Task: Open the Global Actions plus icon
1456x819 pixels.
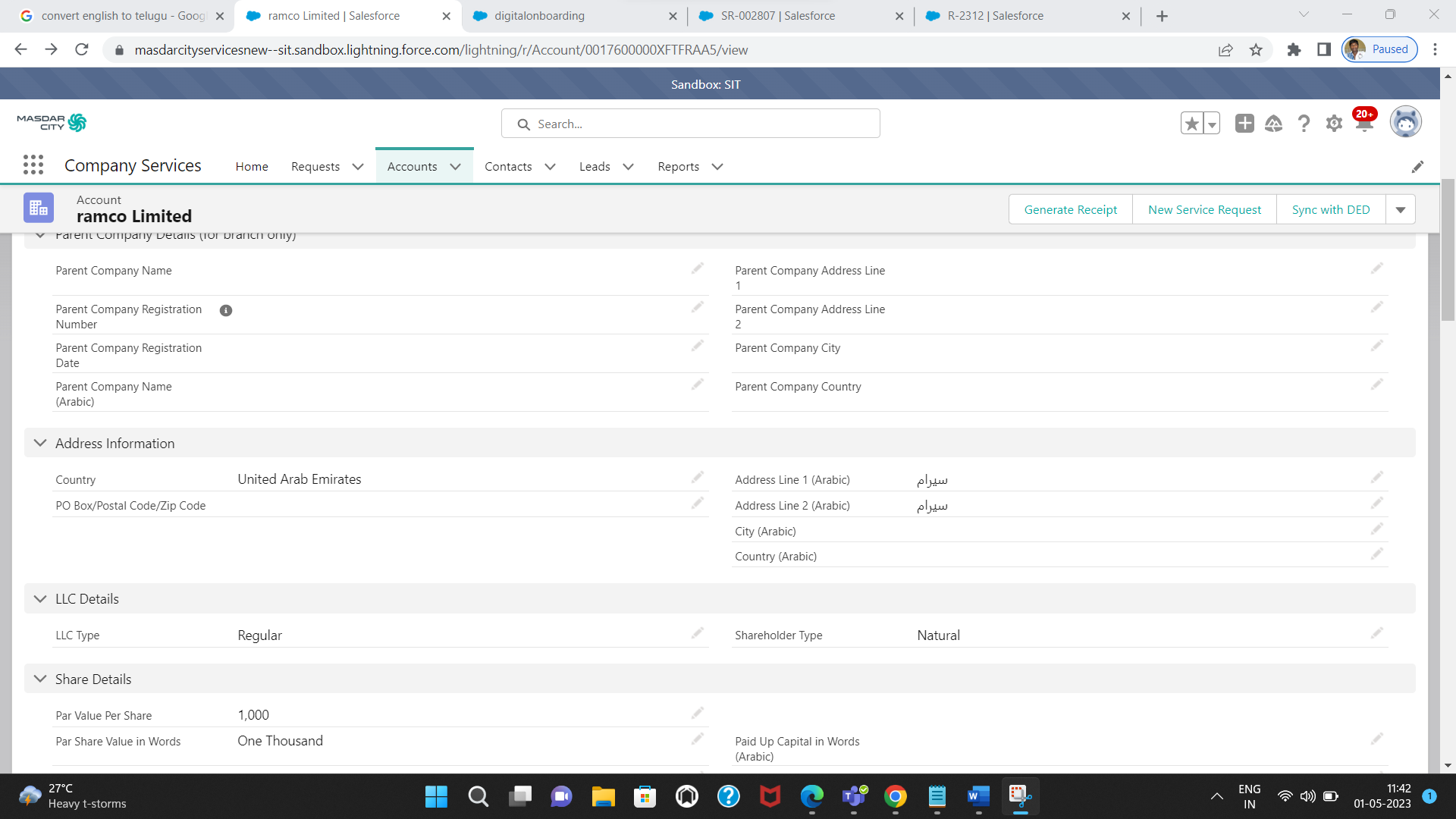Action: (1244, 124)
